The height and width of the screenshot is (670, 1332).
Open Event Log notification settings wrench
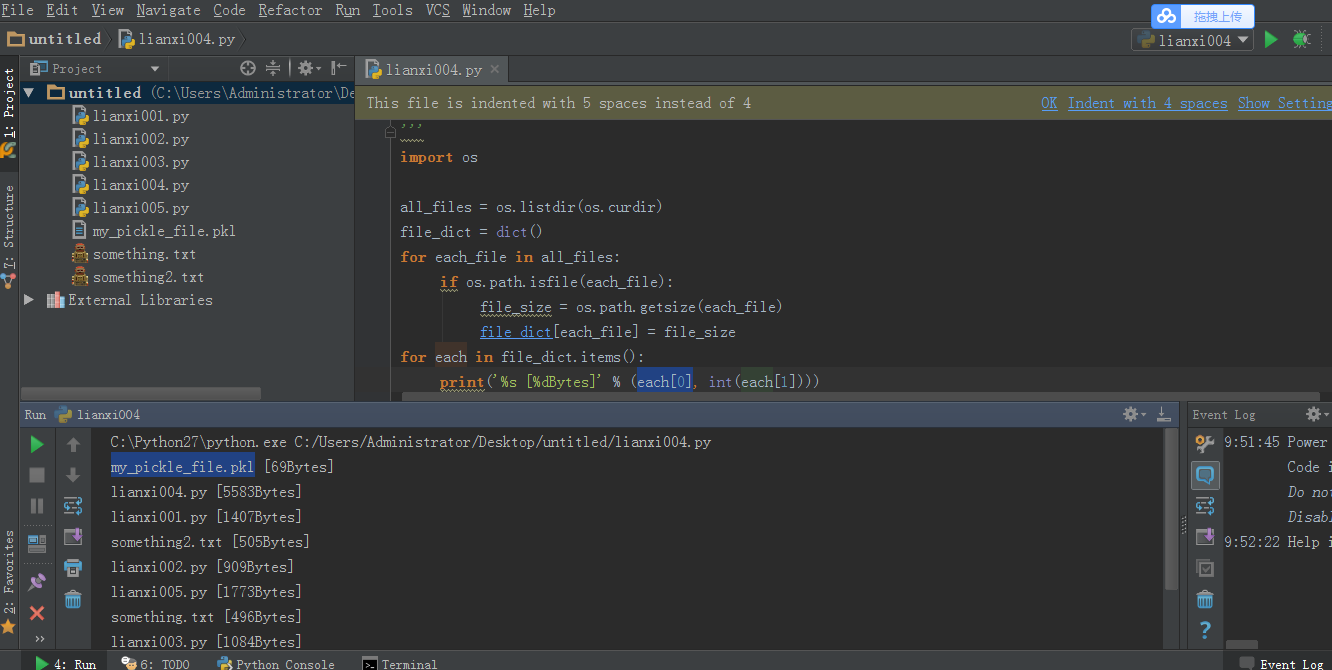(x=1205, y=444)
